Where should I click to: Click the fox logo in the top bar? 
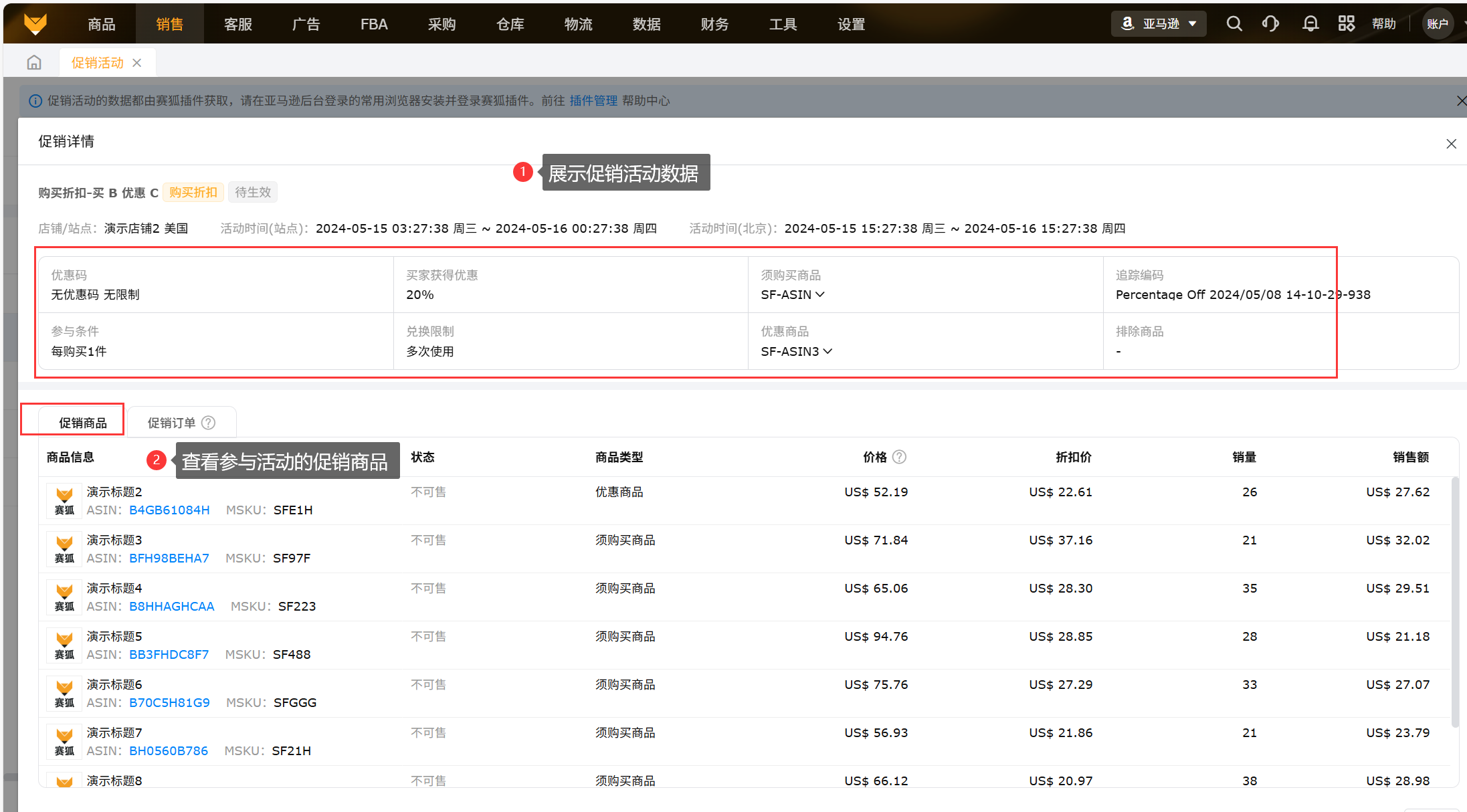(x=35, y=24)
